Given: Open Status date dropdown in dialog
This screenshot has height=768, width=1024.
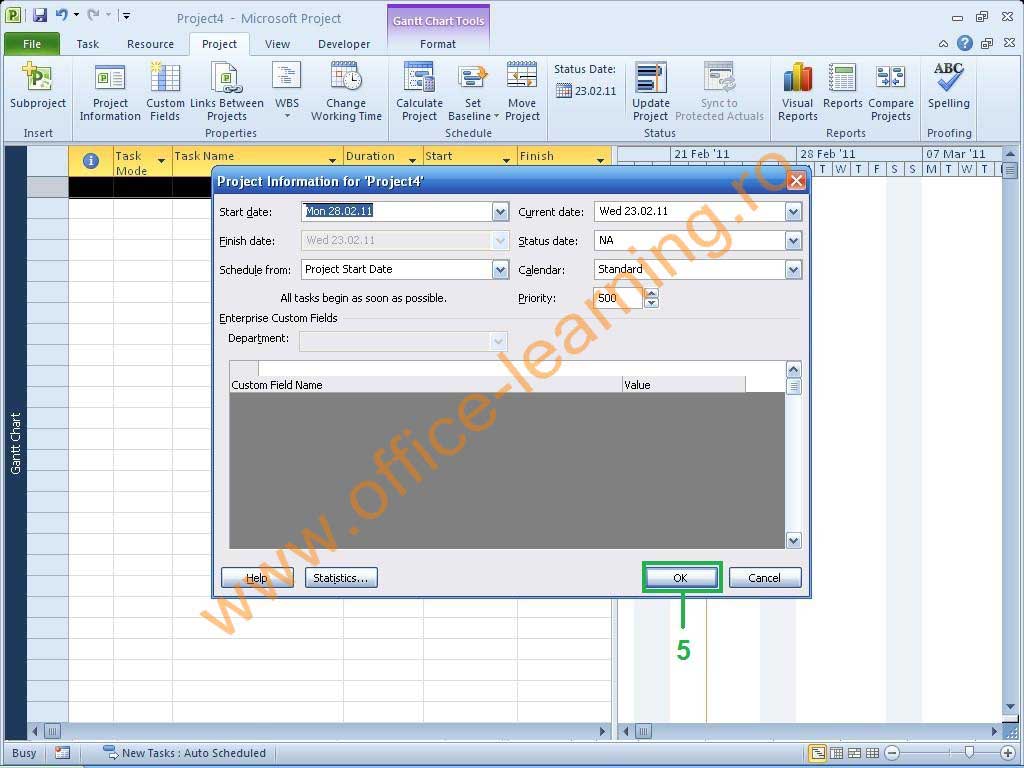Looking at the screenshot, I should point(793,241).
